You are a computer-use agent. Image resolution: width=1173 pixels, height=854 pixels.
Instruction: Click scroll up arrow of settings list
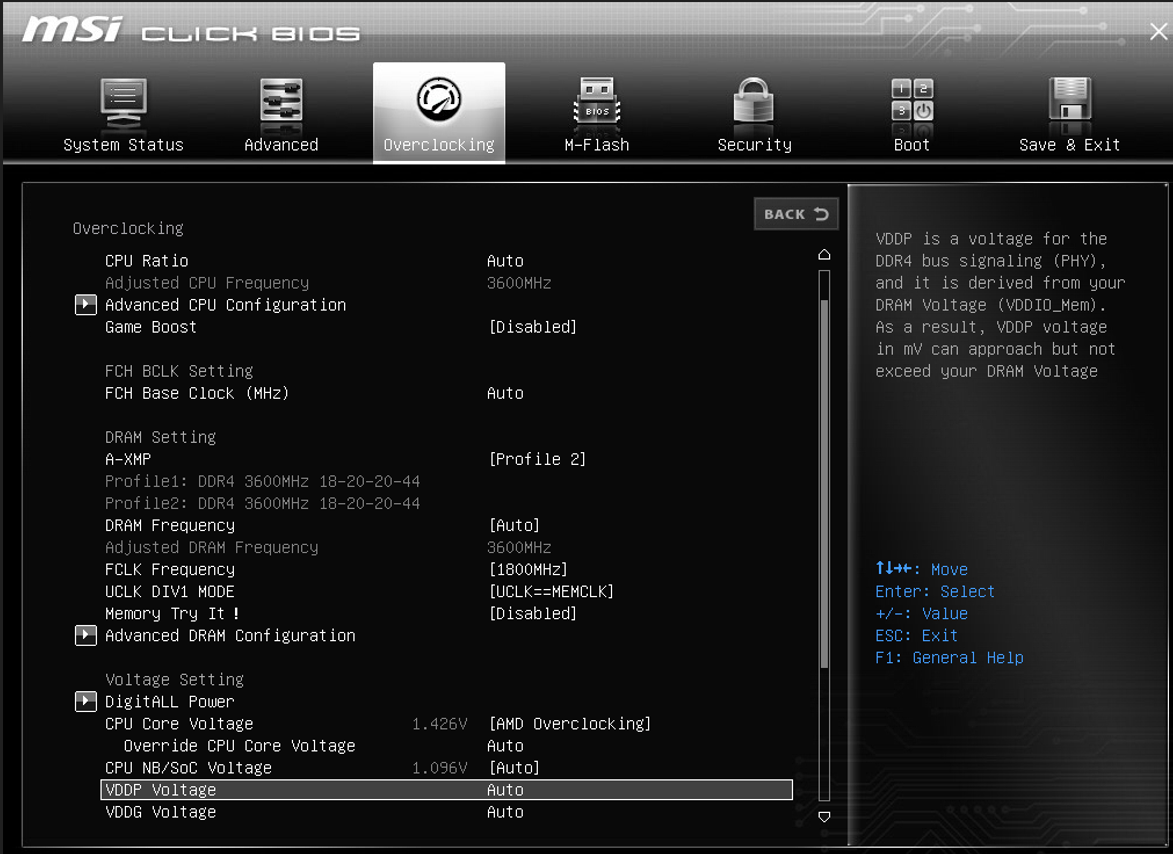pos(824,255)
